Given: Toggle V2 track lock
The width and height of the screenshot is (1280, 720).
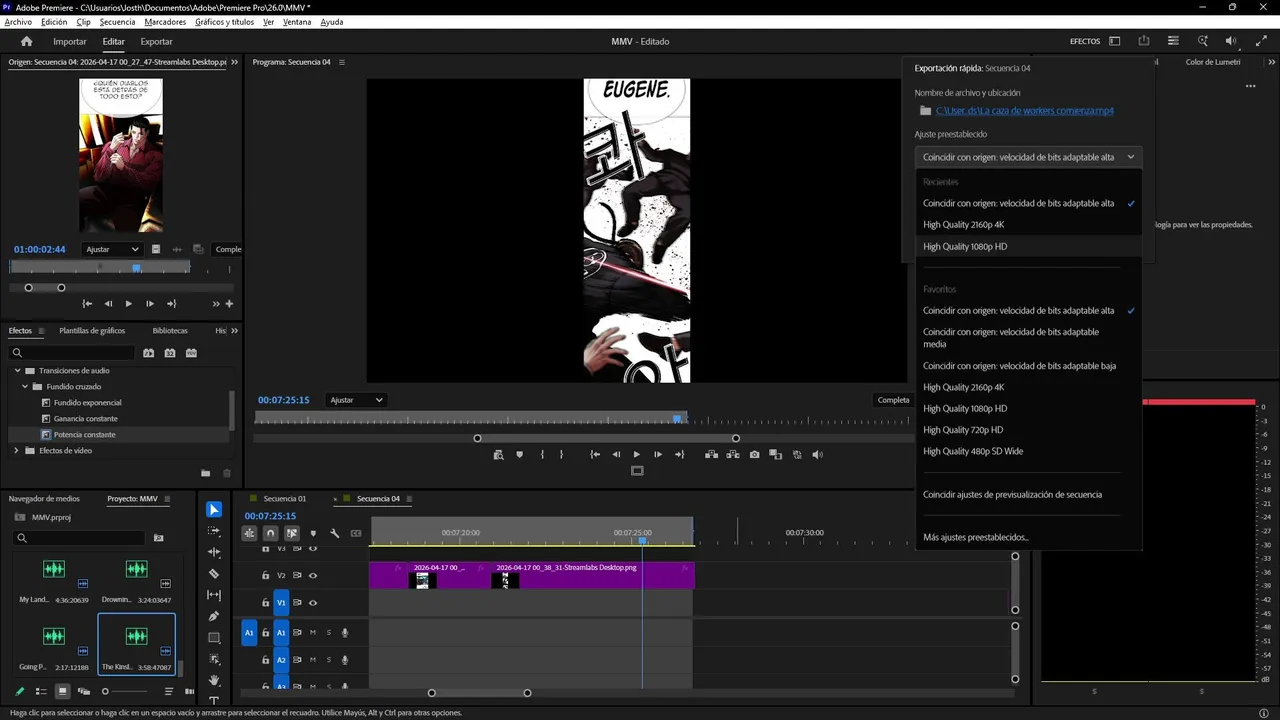Looking at the screenshot, I should 265,576.
